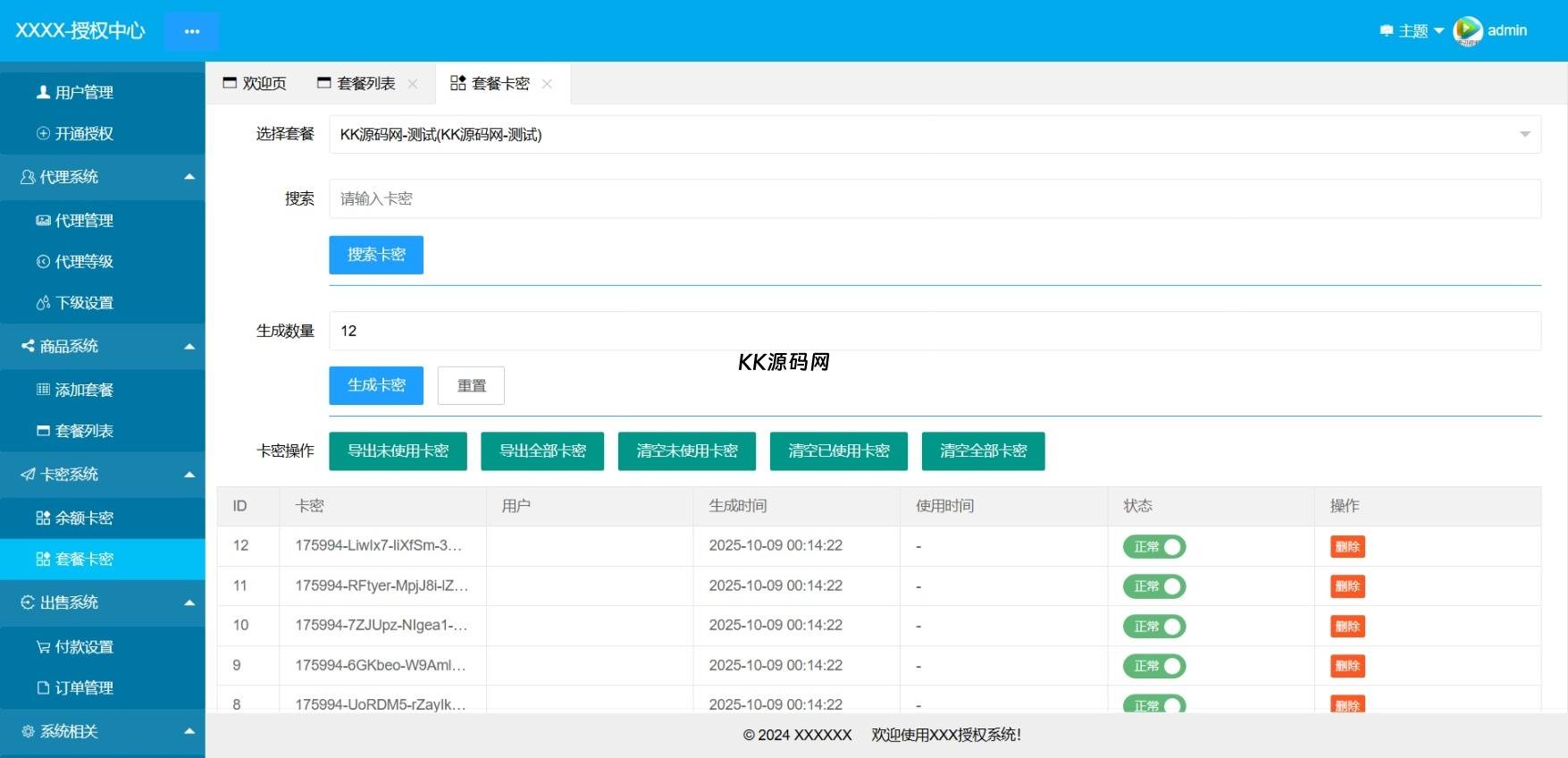Screen dimensions: 1568x758
Task: Click the 开通授权 plus-circle icon
Action: (42, 133)
